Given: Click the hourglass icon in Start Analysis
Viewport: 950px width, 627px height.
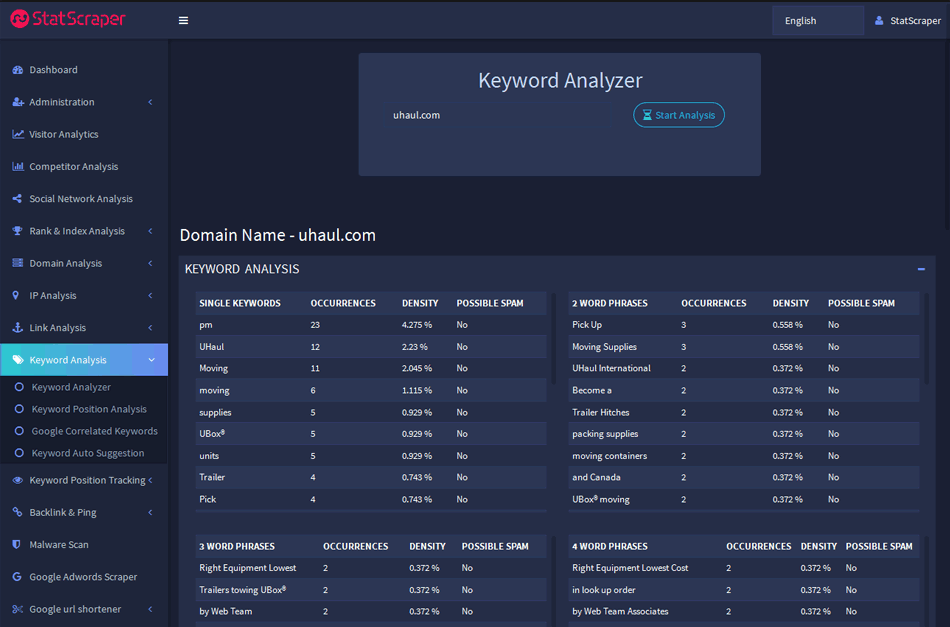Looking at the screenshot, I should pos(647,115).
